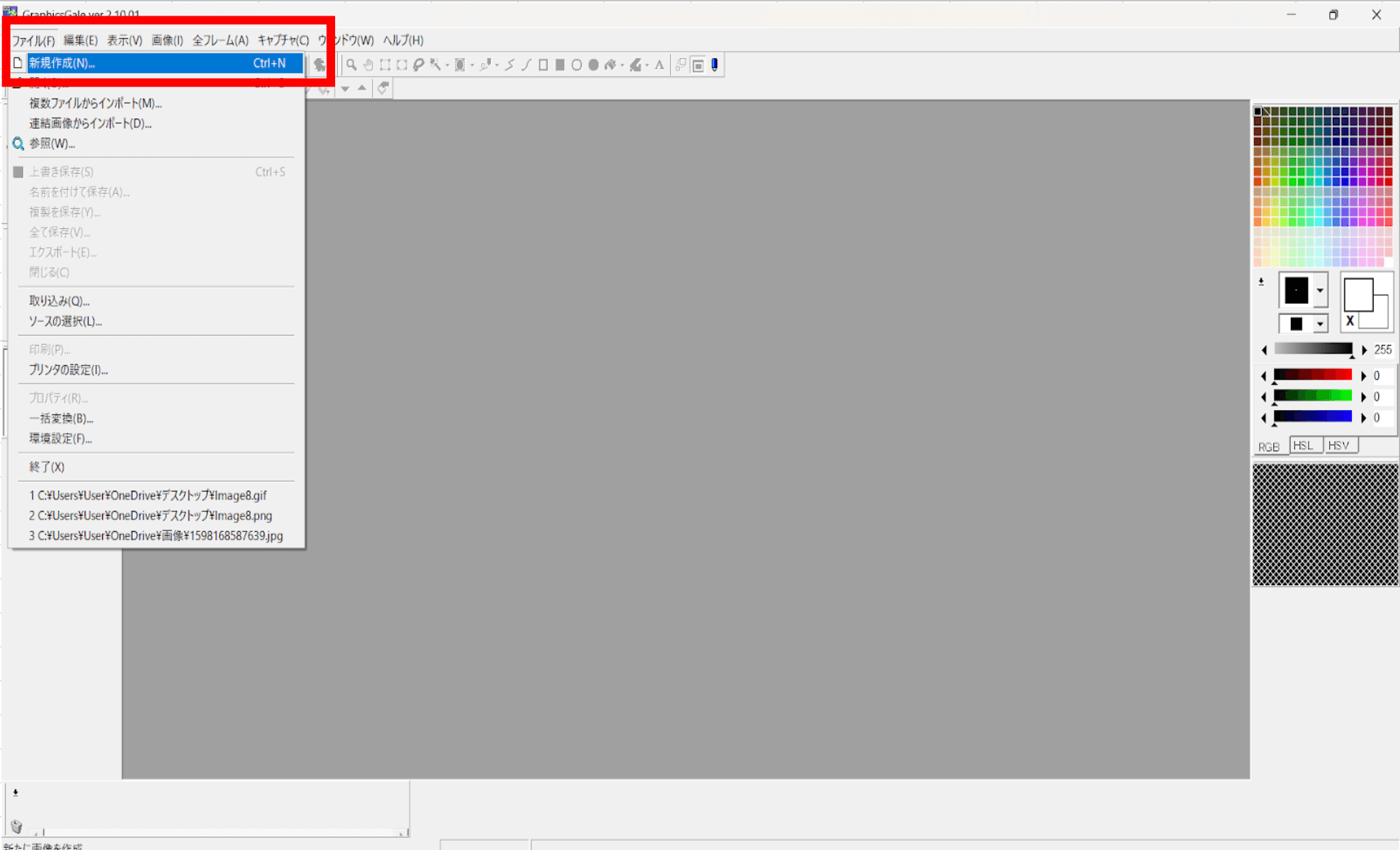The width and height of the screenshot is (1400, 850).
Task: Select the rectangle selection tool
Action: 385,65
